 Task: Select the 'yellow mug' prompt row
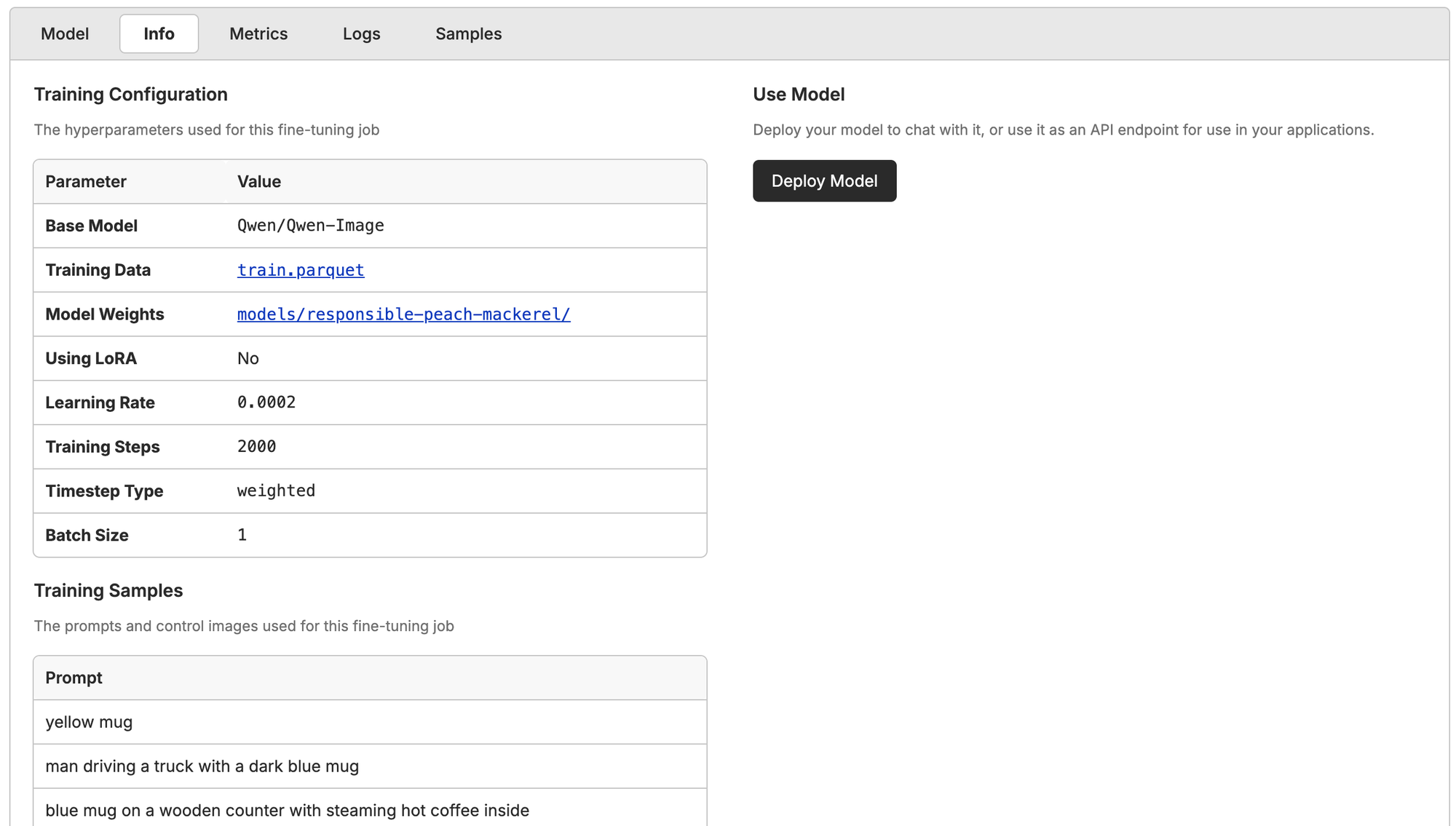(x=89, y=722)
